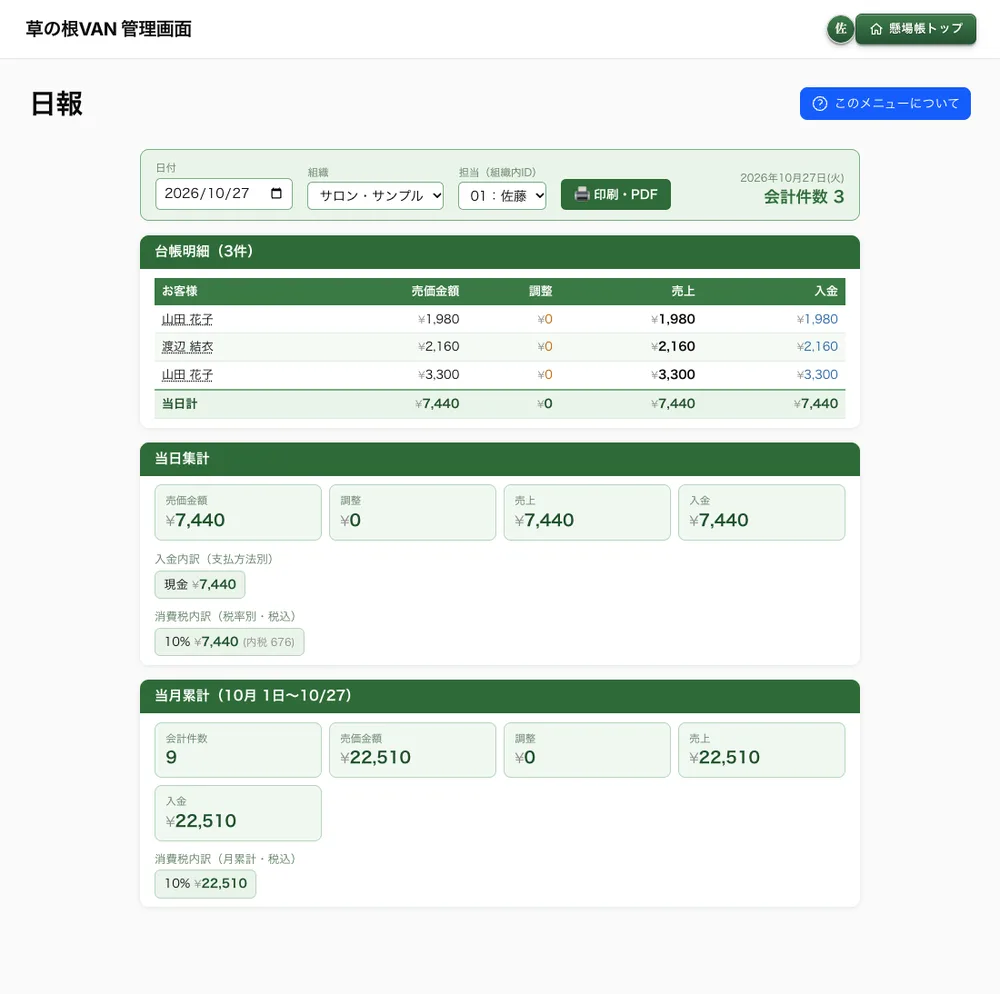Screen dimensions: 1000x994
Task: Open 懸場帳トップ home button
Action: pyautogui.click(x=915, y=29)
